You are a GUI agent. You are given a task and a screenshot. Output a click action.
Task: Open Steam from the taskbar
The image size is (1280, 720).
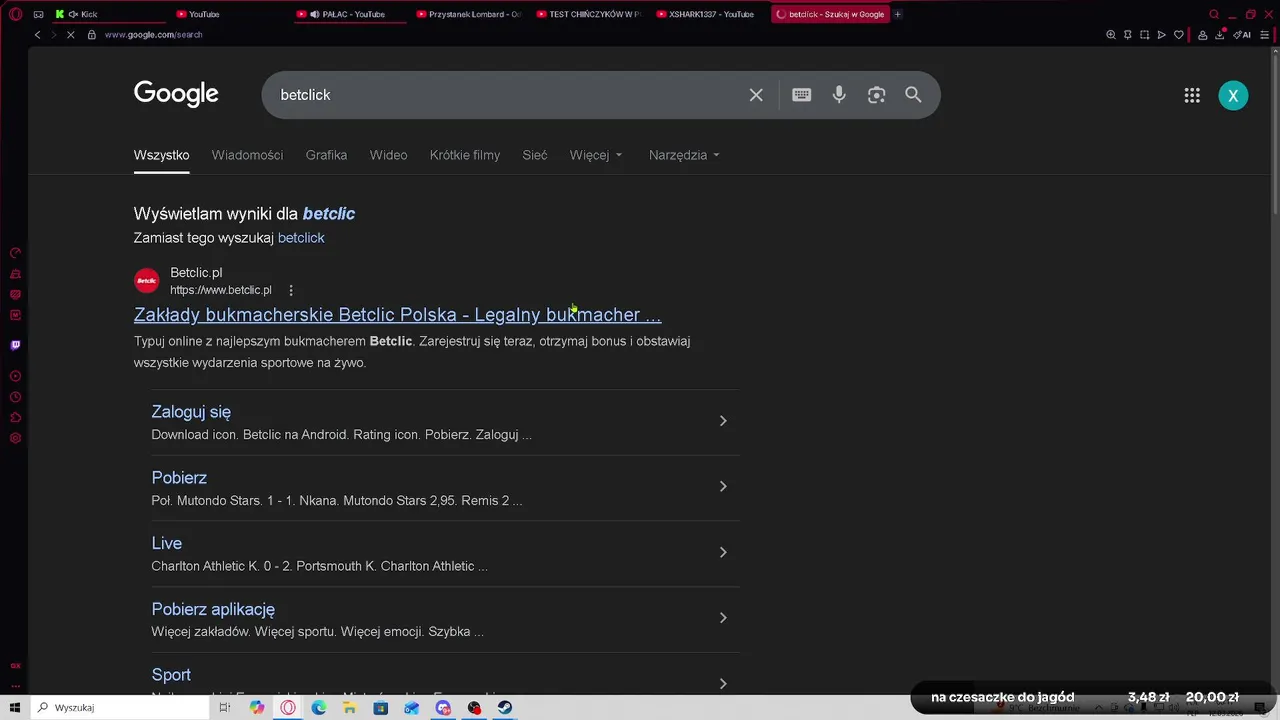(x=505, y=707)
